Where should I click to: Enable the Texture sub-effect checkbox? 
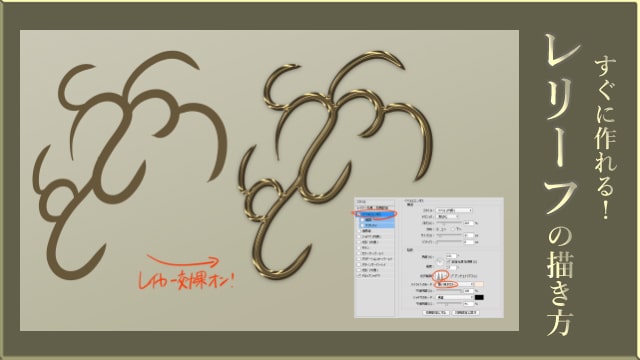tap(362, 225)
